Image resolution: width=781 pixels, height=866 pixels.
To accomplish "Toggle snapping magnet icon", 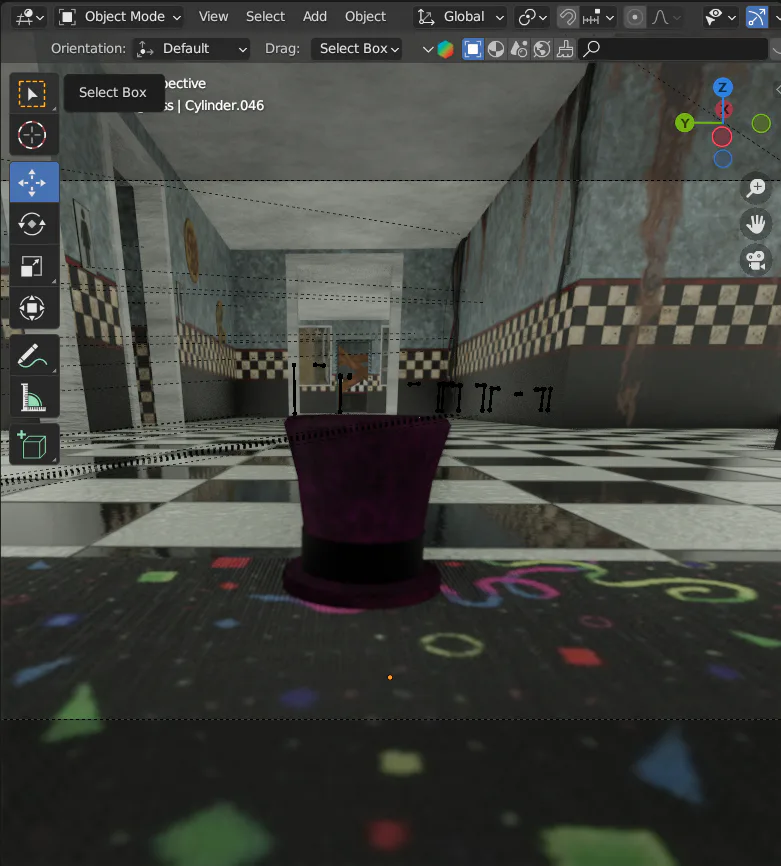I will [x=567, y=18].
